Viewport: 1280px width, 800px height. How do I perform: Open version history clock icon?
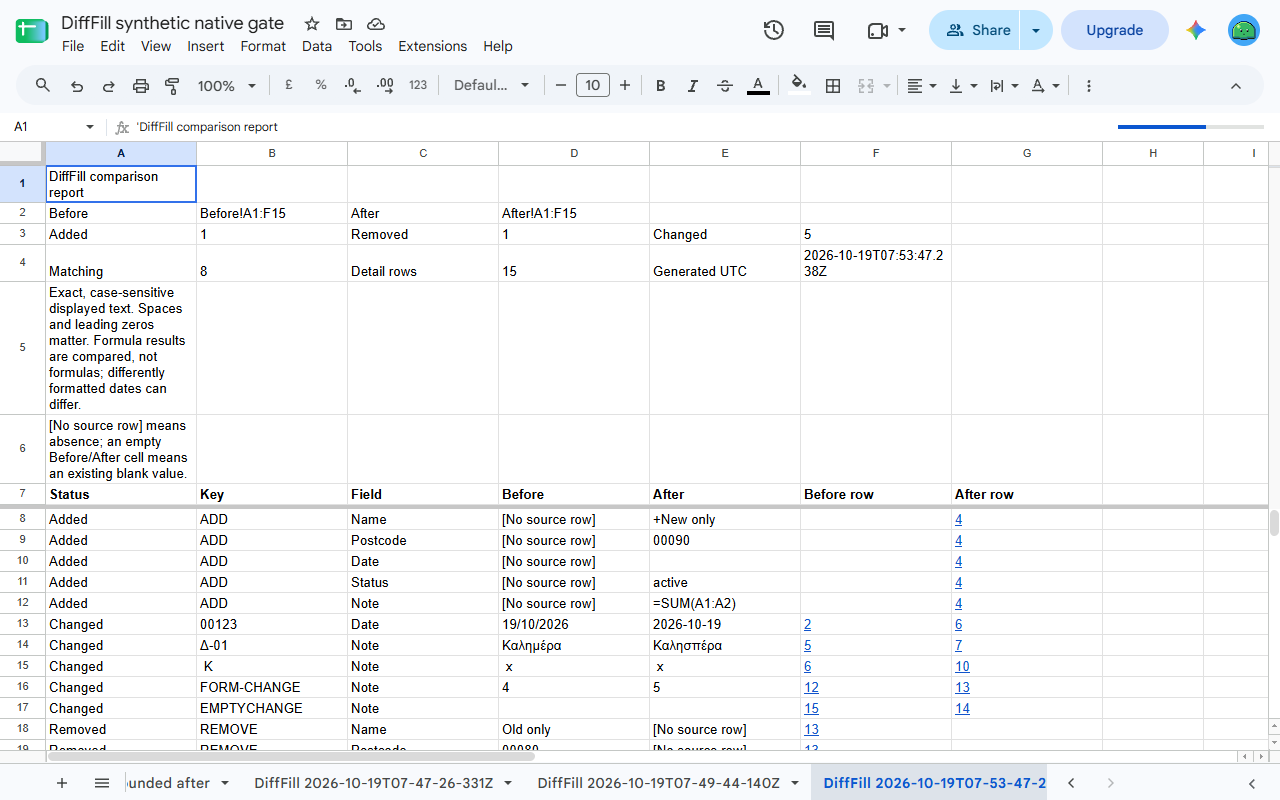[x=773, y=30]
